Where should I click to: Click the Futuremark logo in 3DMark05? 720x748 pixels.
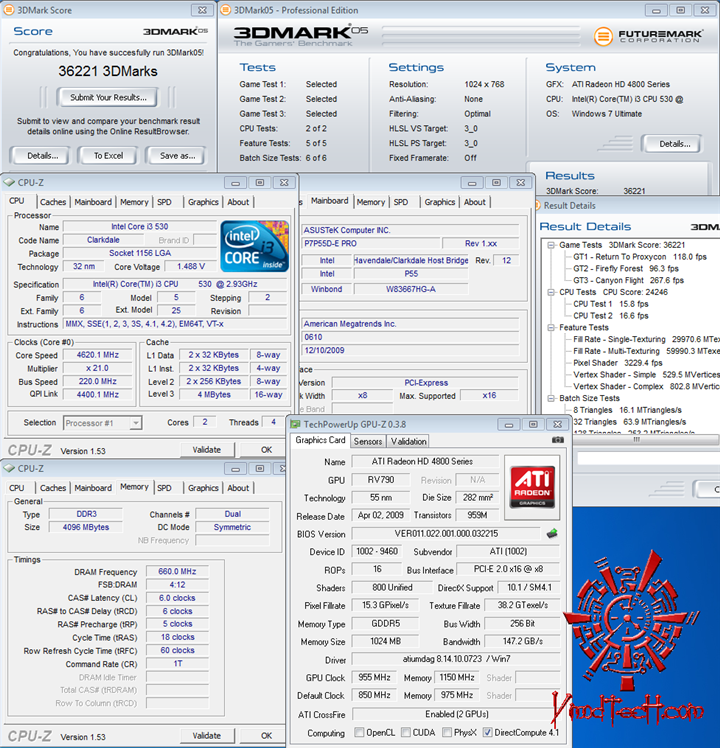[647, 36]
